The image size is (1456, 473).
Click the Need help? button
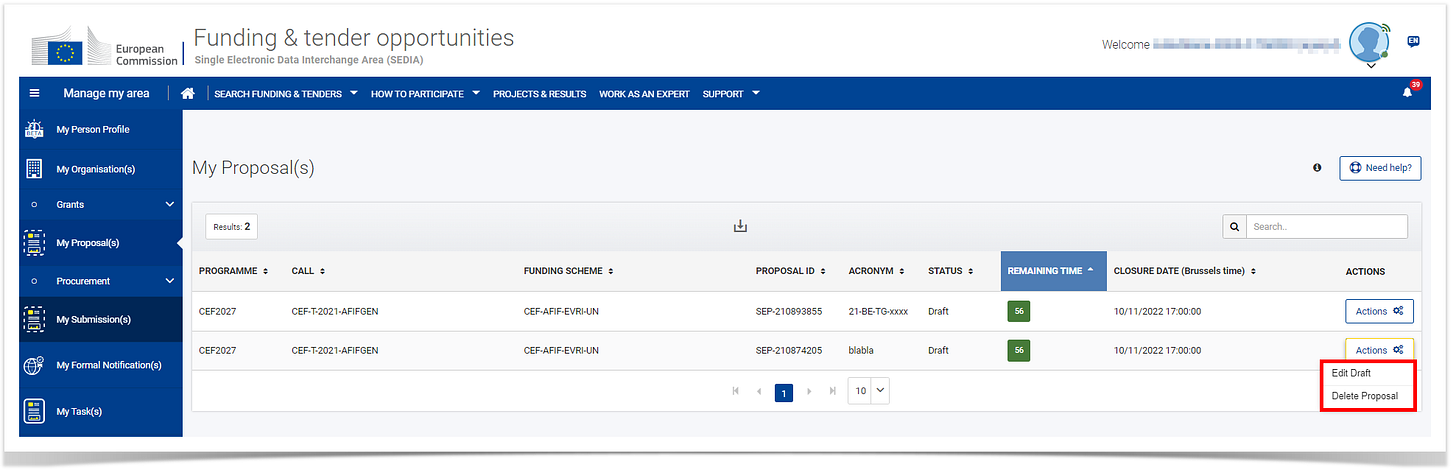click(x=1380, y=168)
